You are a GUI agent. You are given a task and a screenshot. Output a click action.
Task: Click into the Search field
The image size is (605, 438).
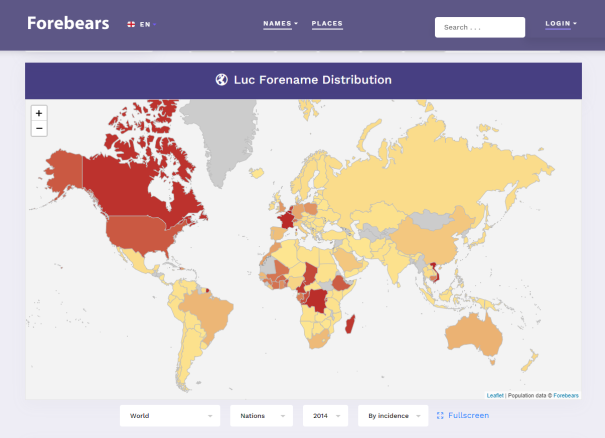(480, 27)
